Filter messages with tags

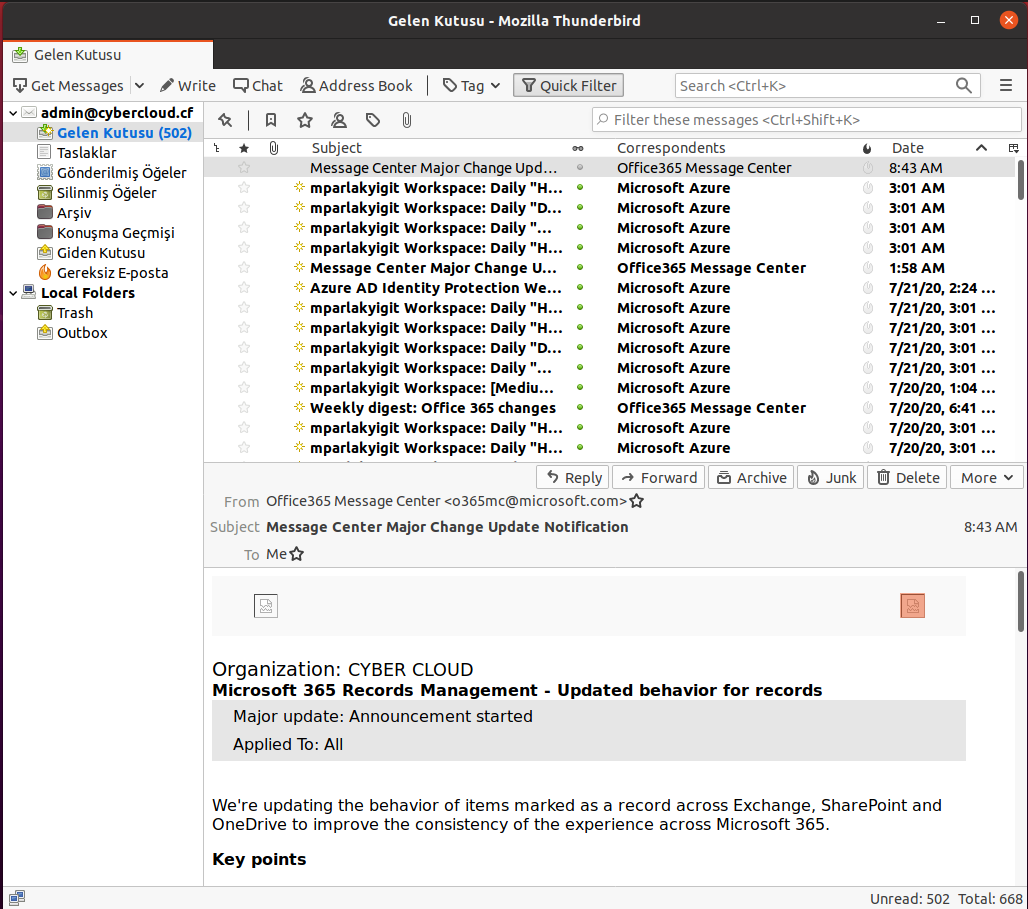tap(373, 120)
